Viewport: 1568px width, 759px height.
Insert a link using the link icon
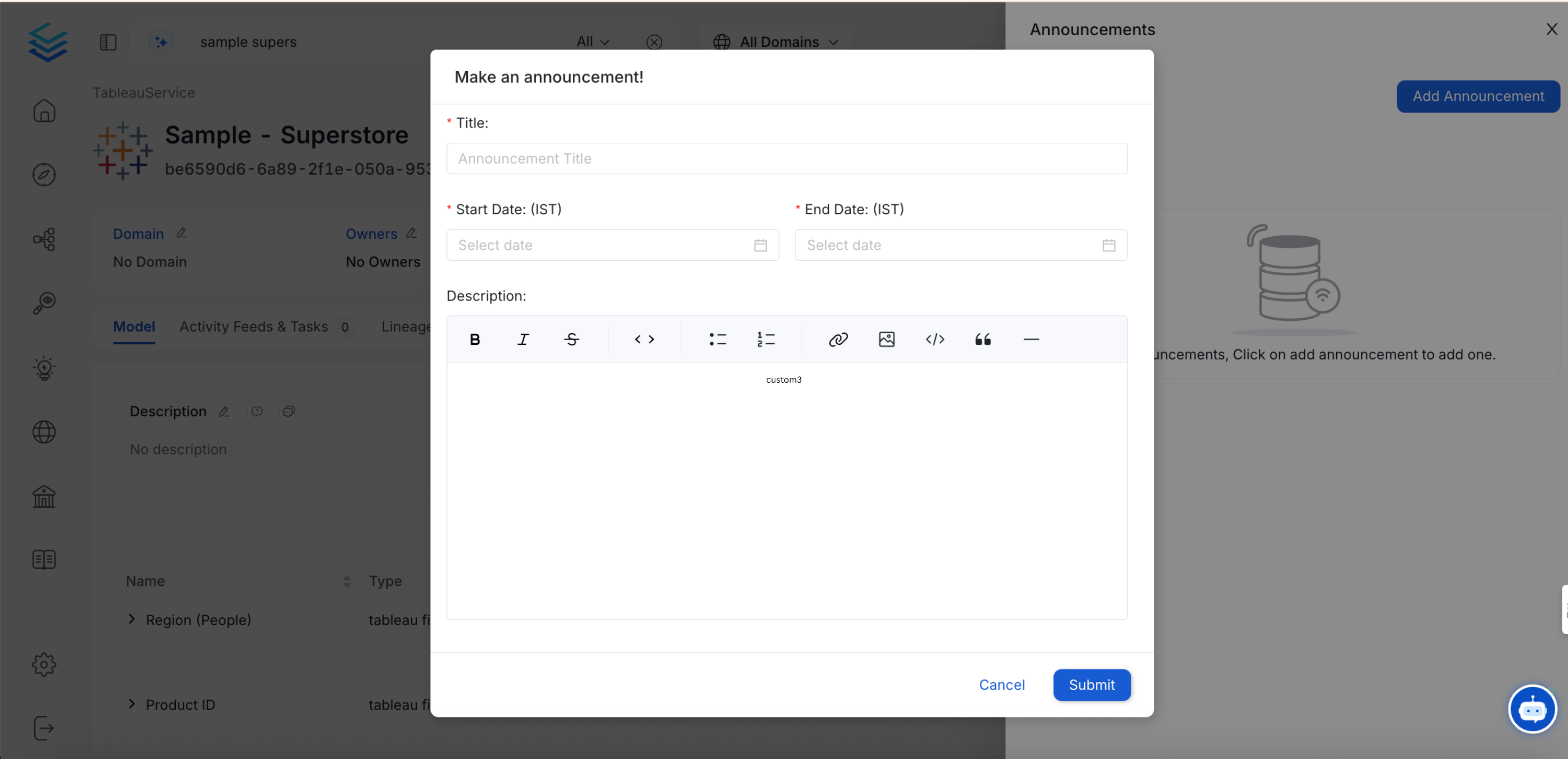coord(838,340)
